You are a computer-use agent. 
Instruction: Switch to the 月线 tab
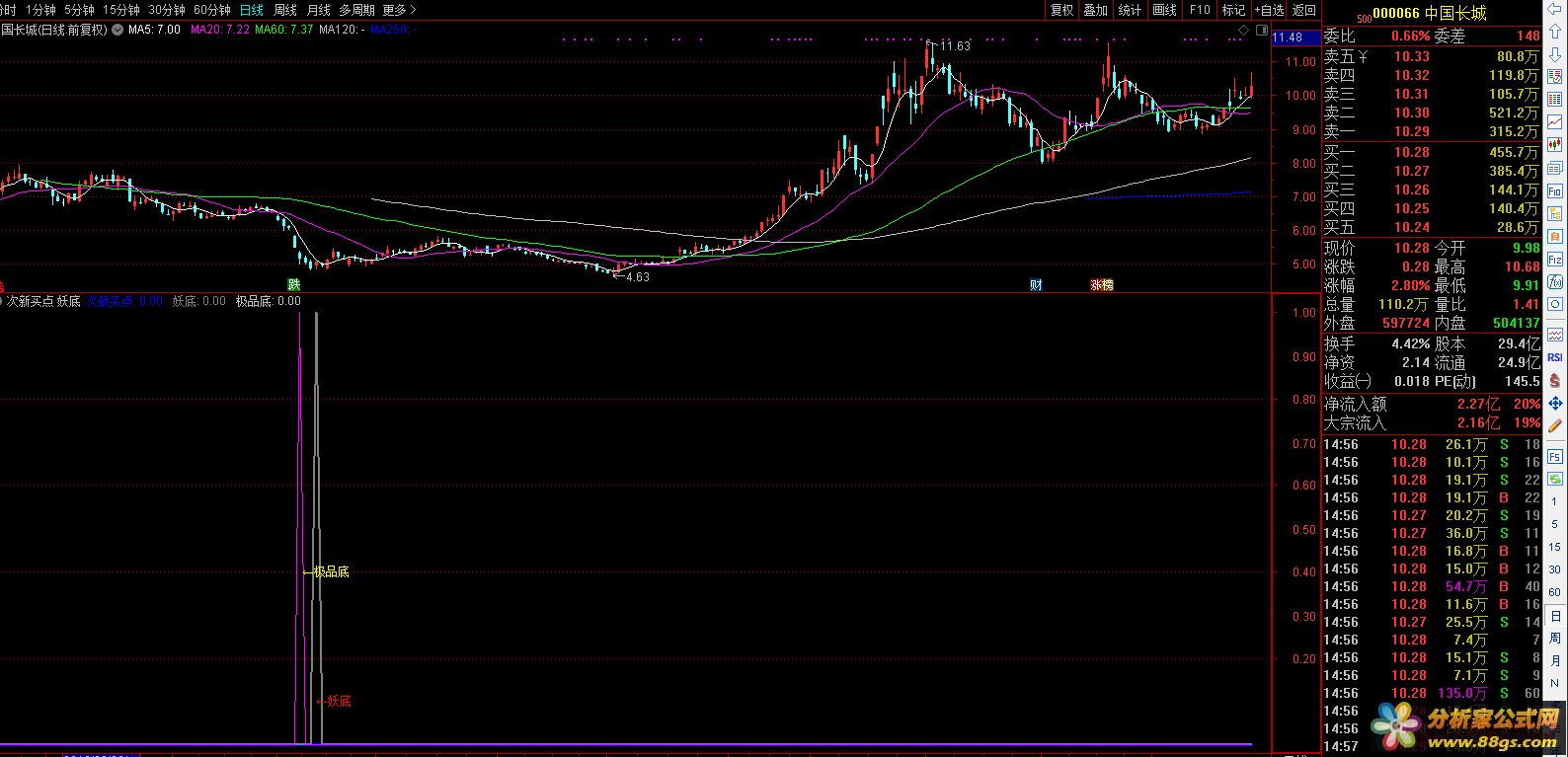tap(318, 10)
